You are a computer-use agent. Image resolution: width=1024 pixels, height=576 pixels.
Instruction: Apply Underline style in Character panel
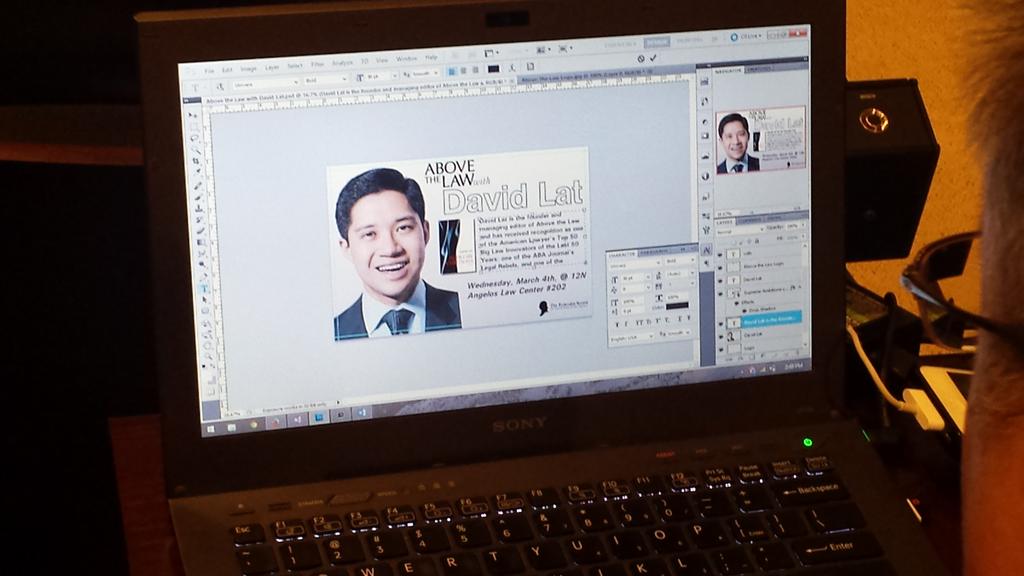pos(680,318)
